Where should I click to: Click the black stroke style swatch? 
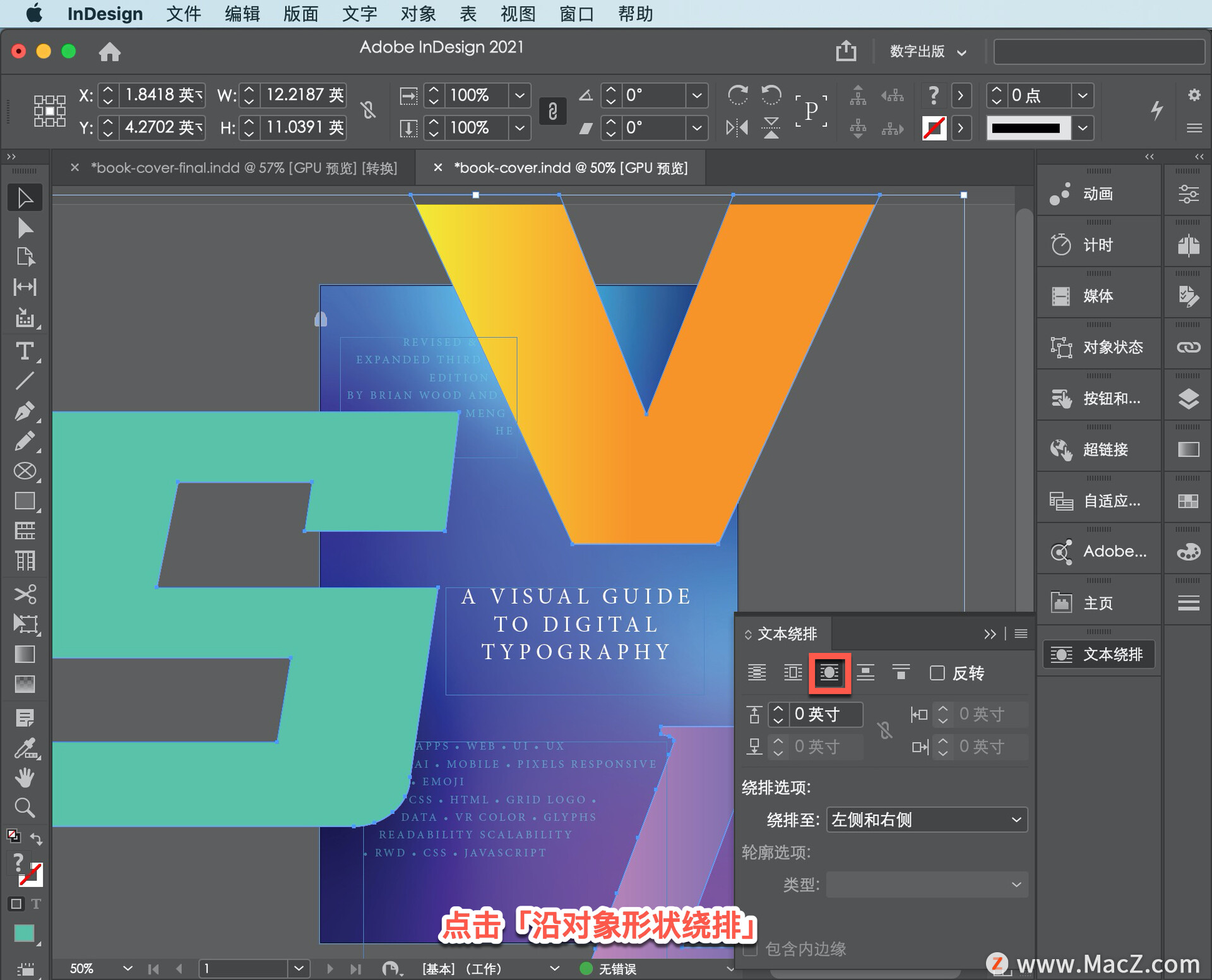click(1026, 128)
